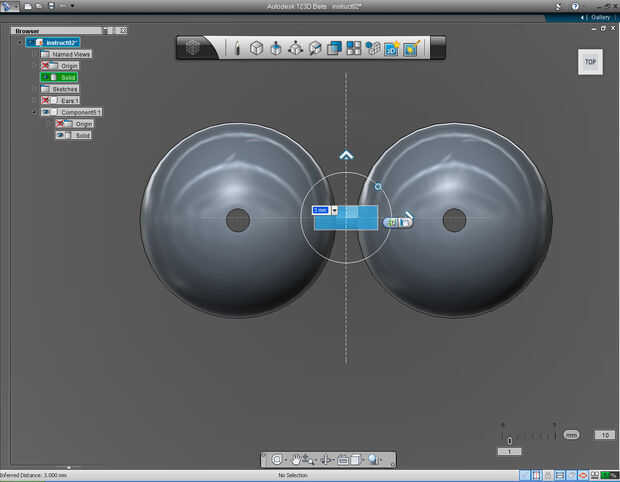620x482 pixels.
Task: Open the Sketch pencil tool in the ribbon
Action: click(237, 49)
